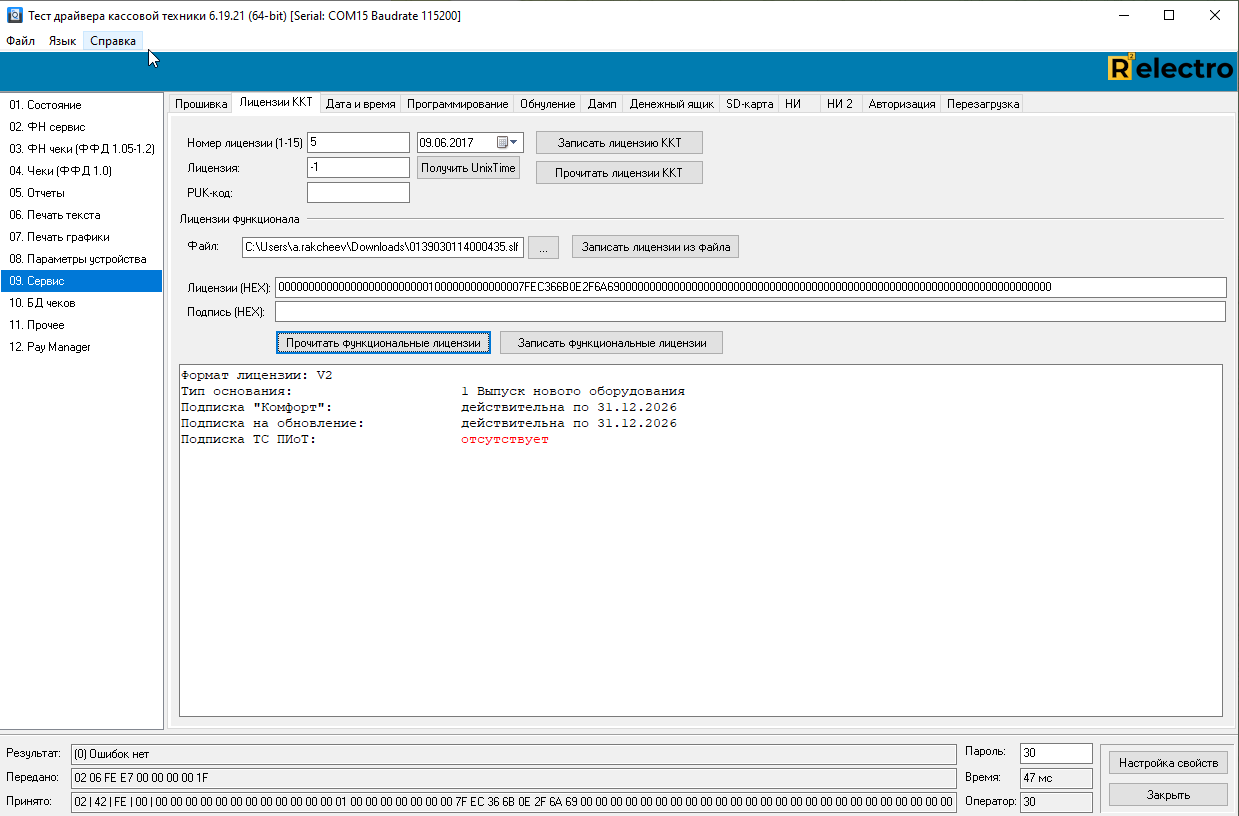The height and width of the screenshot is (816, 1239).
Task: Open Настройка свойств settings button
Action: tap(1168, 763)
